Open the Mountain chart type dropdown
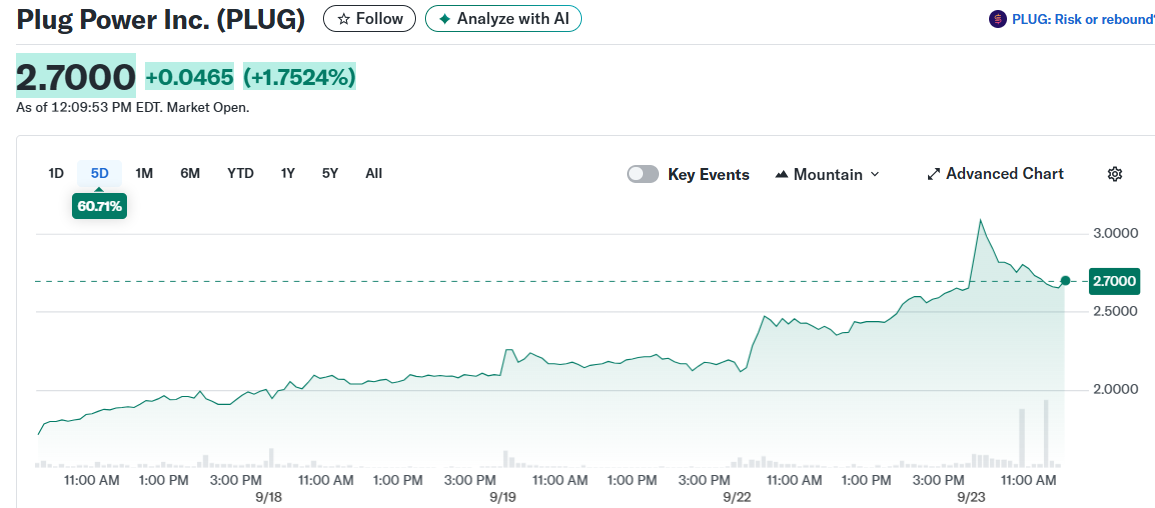 click(827, 174)
